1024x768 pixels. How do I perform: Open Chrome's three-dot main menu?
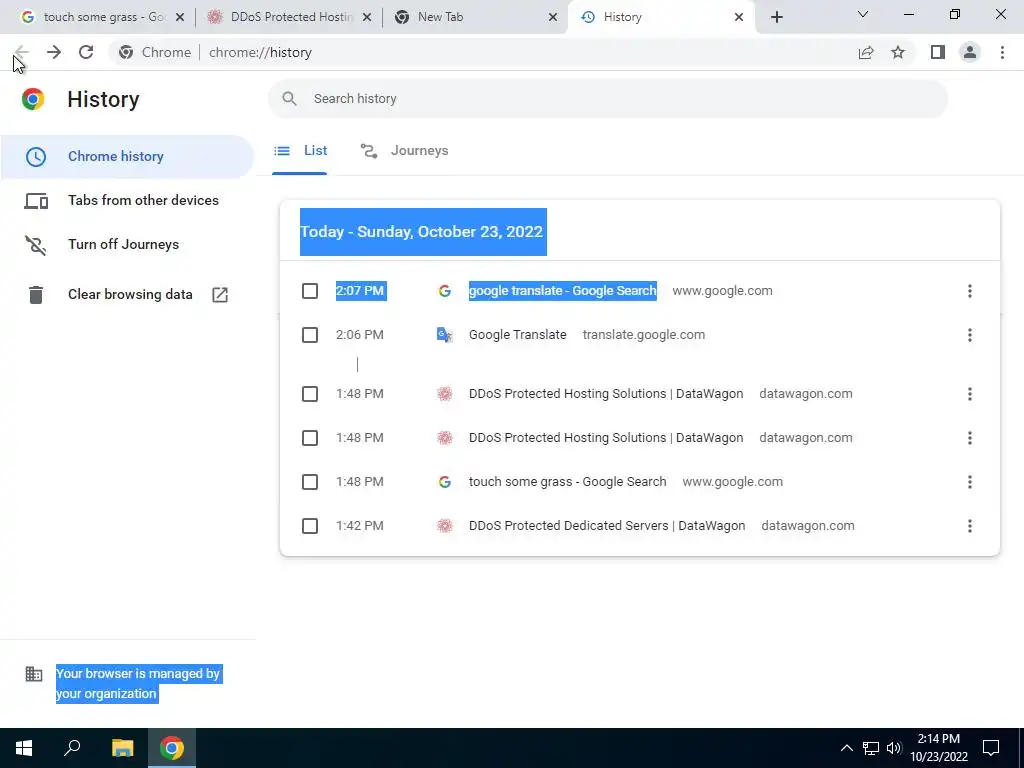(x=1002, y=52)
